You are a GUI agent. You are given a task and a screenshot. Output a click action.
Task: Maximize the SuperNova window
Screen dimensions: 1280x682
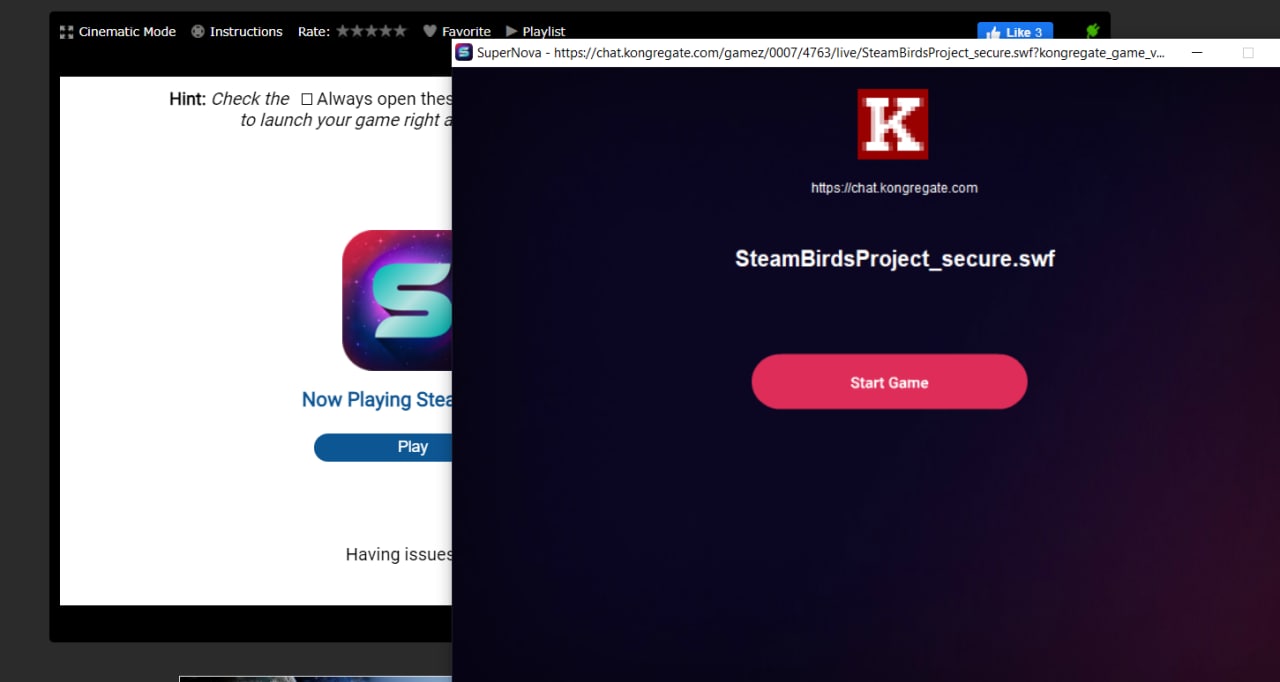coord(1248,52)
